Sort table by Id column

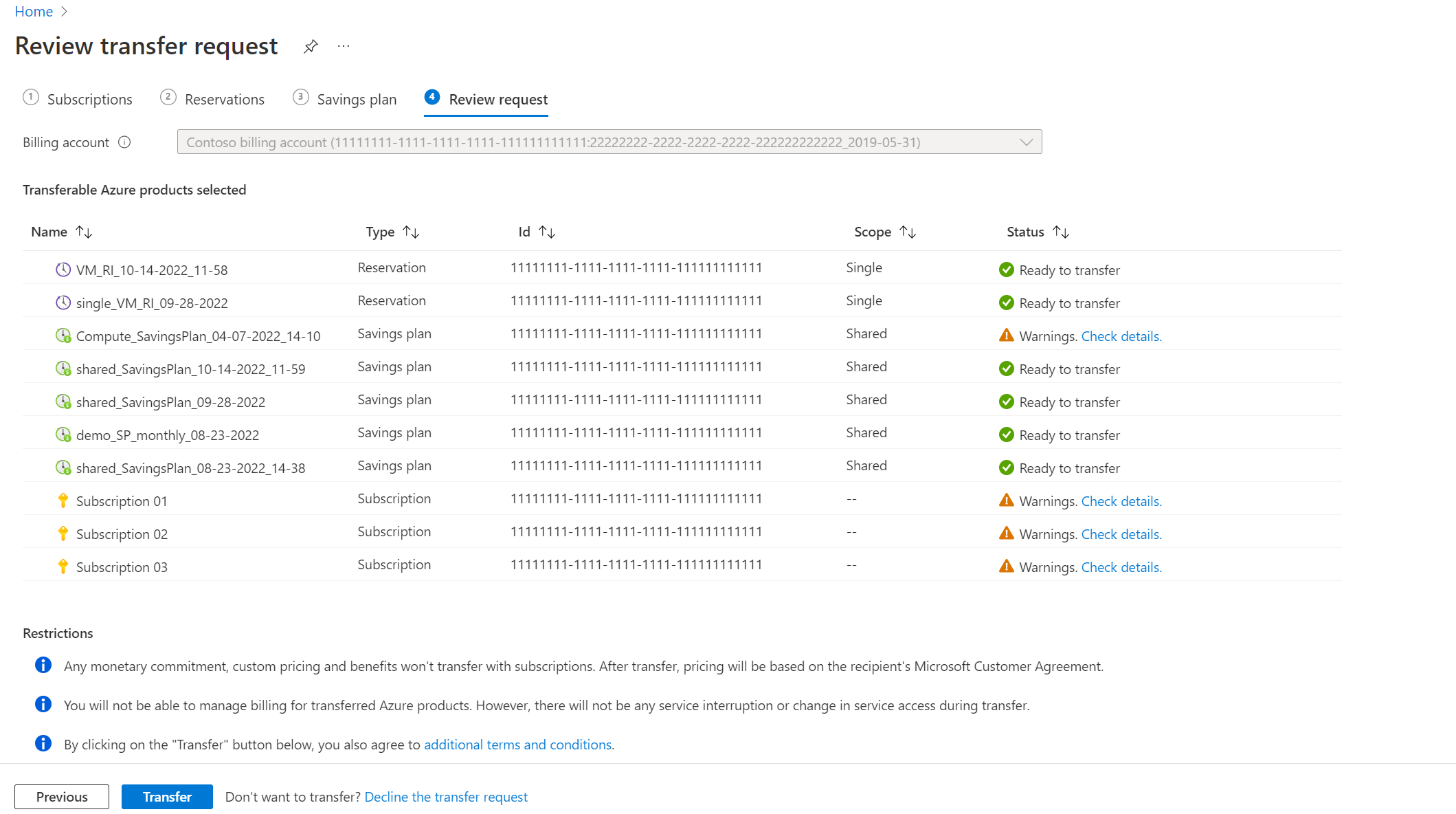(x=547, y=232)
